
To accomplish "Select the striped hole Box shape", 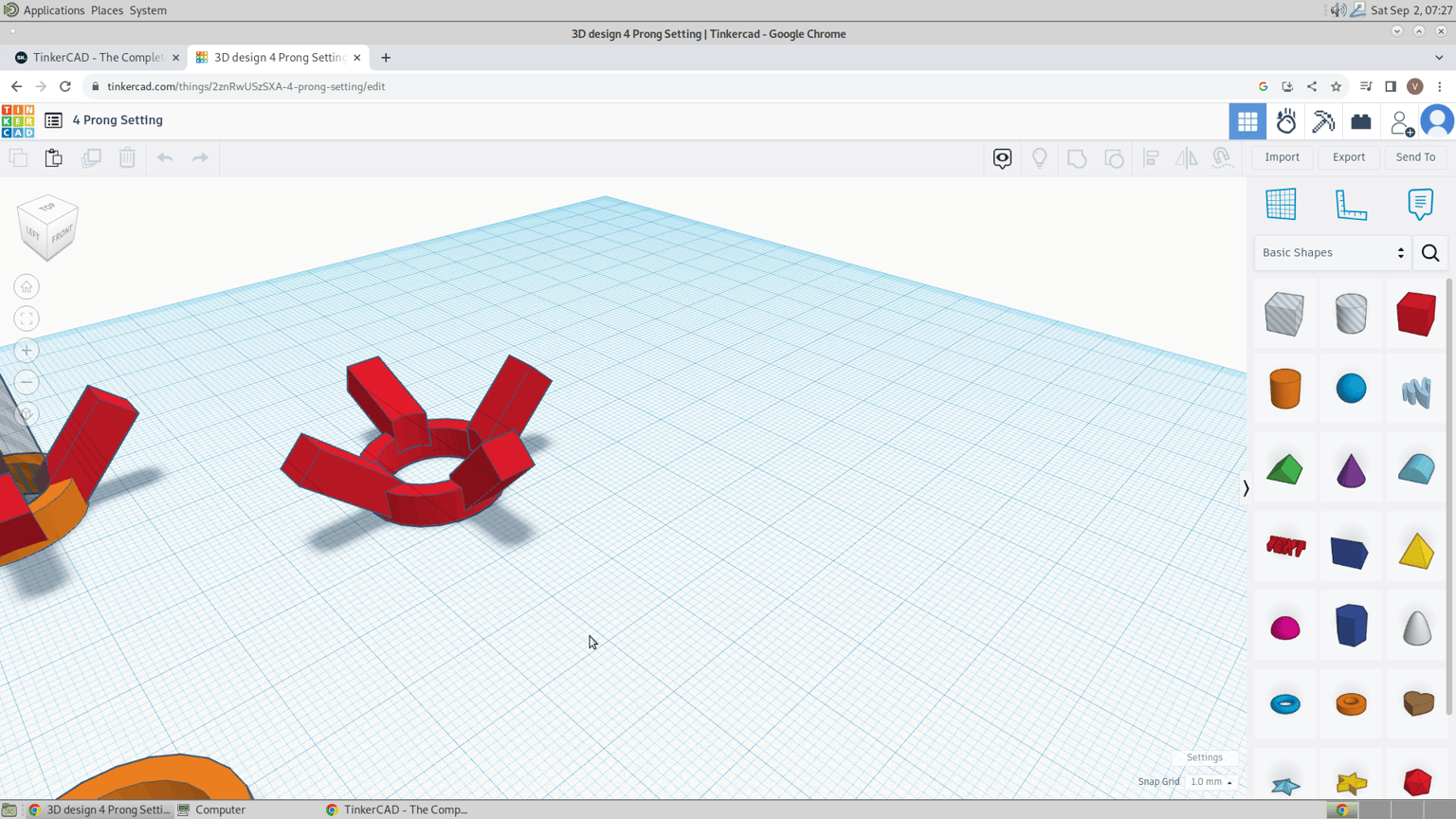I will click(1284, 314).
